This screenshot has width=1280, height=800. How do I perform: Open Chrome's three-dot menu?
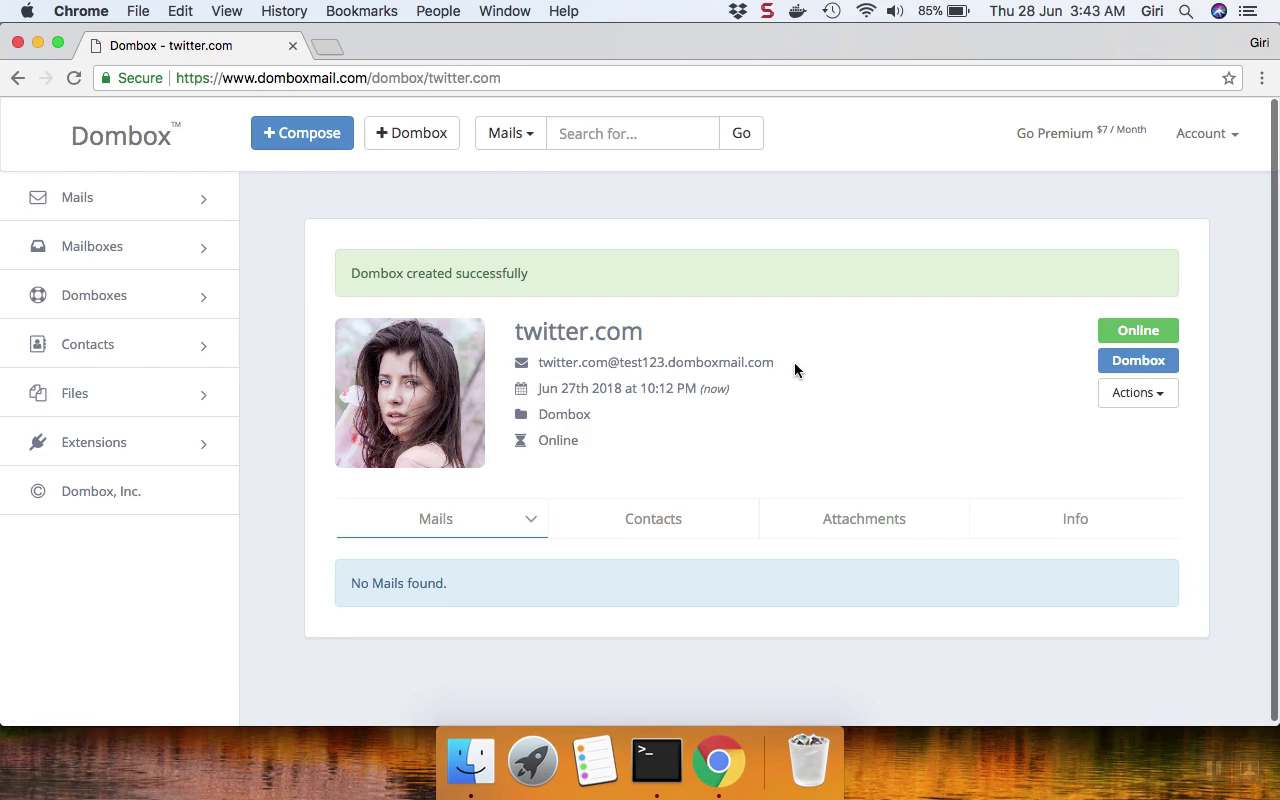click(1262, 78)
